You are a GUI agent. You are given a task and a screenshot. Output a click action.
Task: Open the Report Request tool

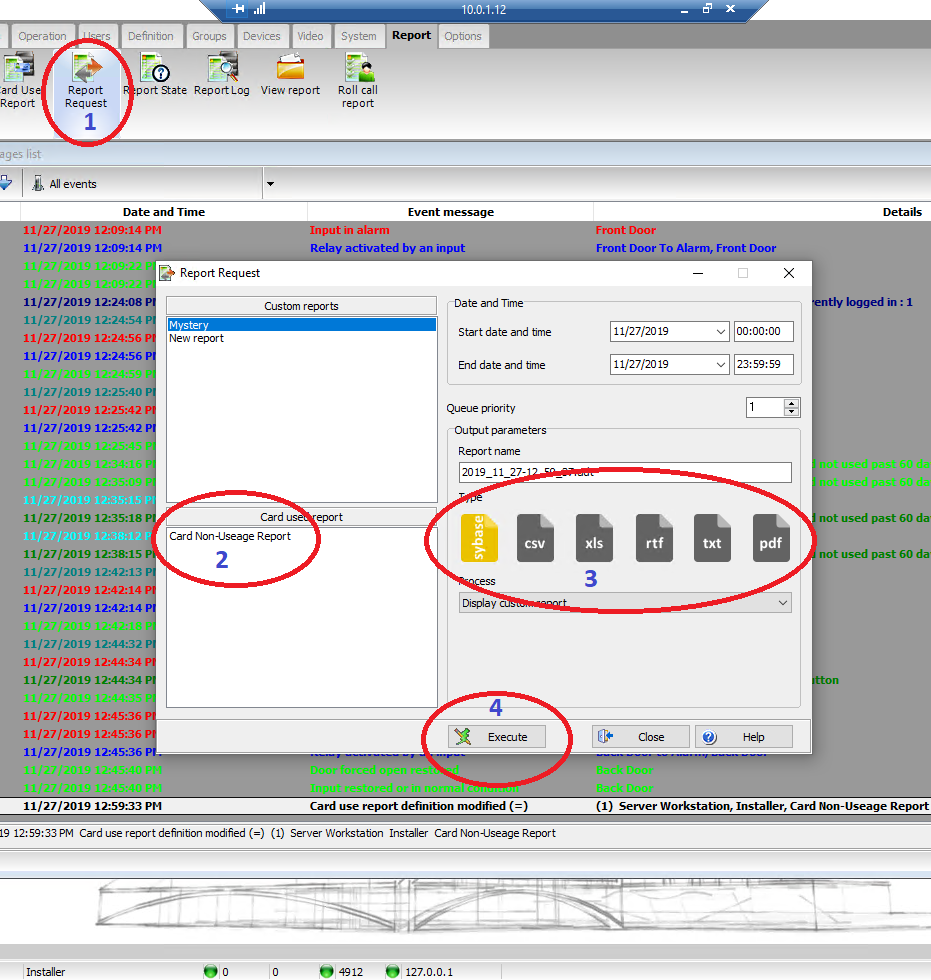point(86,80)
